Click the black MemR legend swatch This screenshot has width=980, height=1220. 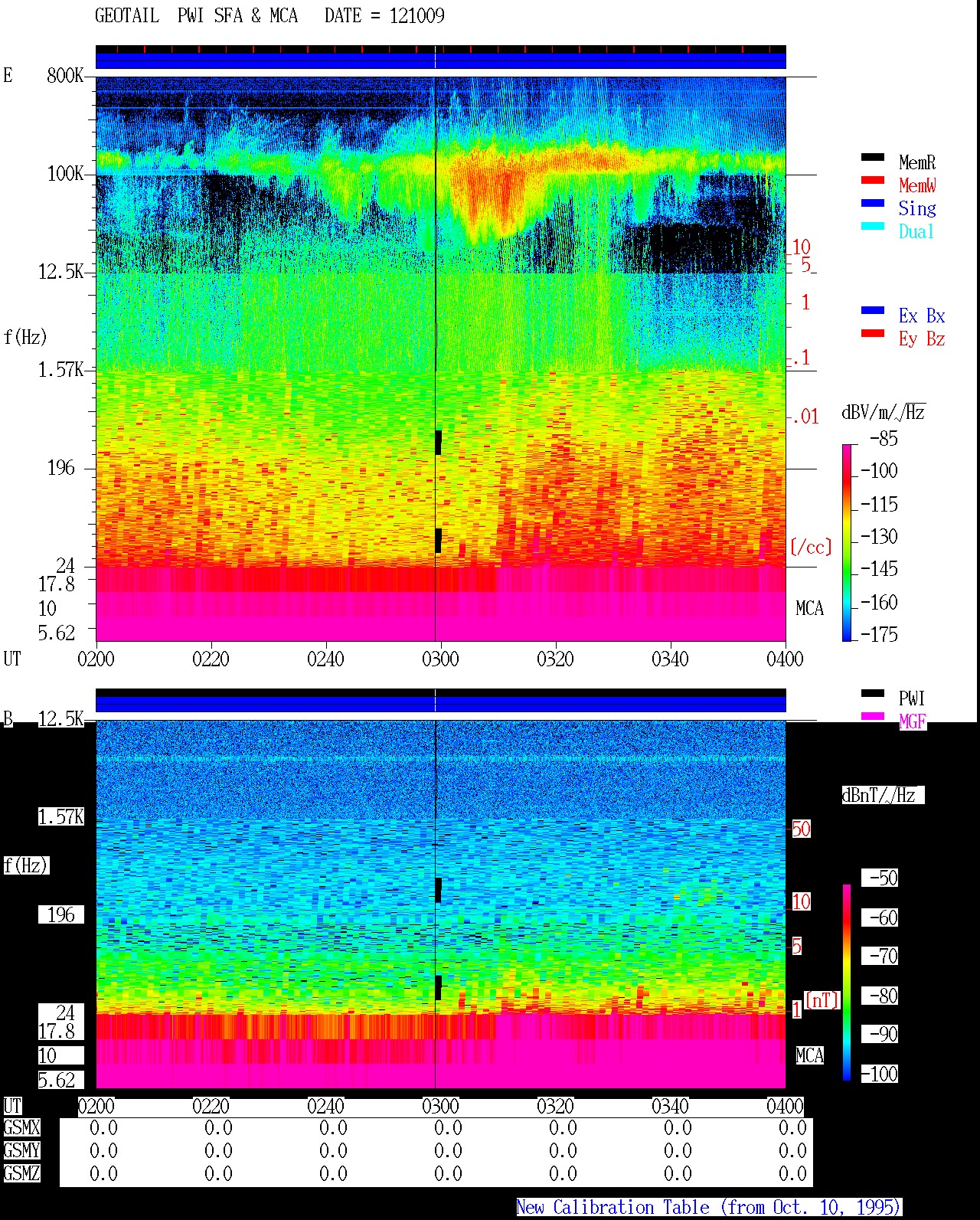[872, 158]
